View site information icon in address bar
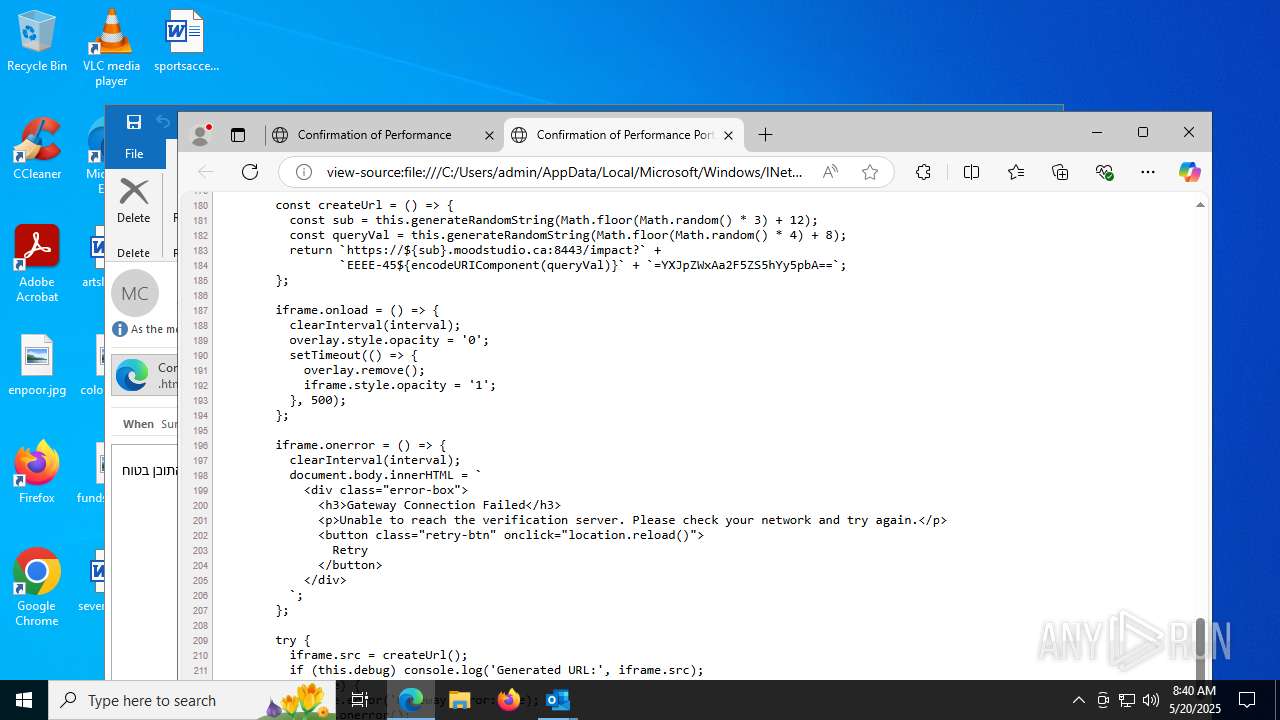 pos(304,172)
